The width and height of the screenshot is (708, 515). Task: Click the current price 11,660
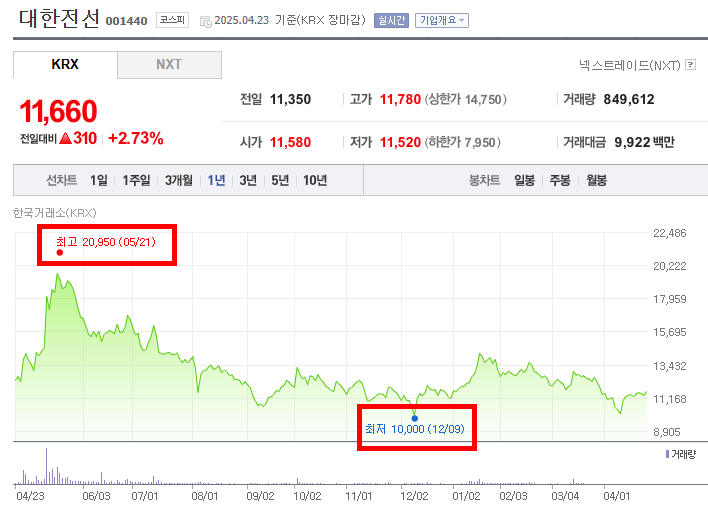click(58, 111)
